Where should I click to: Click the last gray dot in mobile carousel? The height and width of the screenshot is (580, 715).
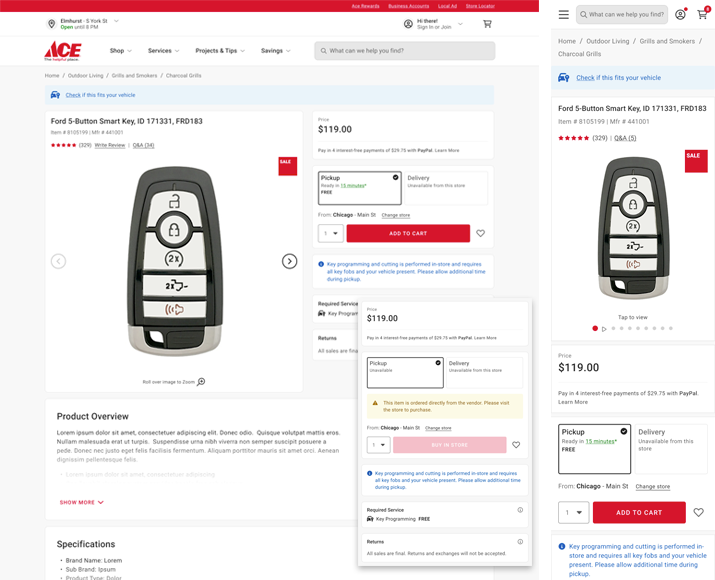(x=671, y=328)
